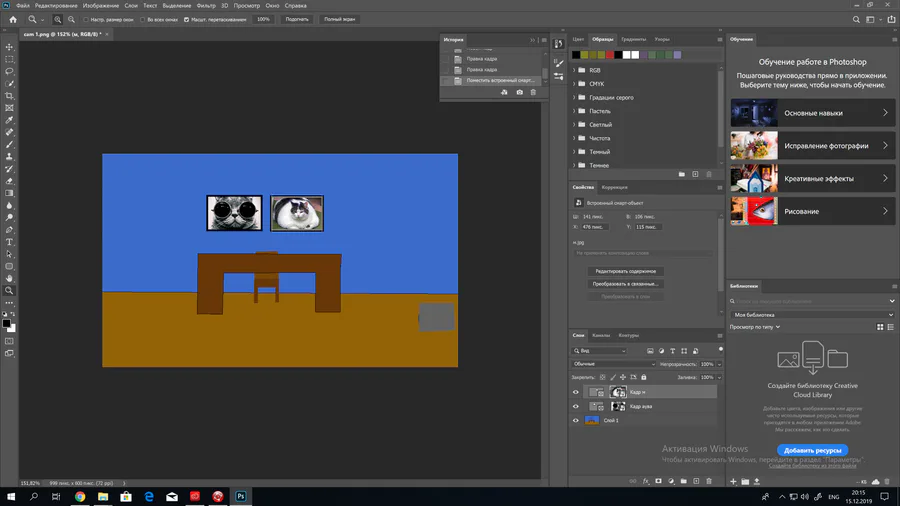Click 'Редактировать содержимое' button
900x506 pixels.
(x=626, y=271)
